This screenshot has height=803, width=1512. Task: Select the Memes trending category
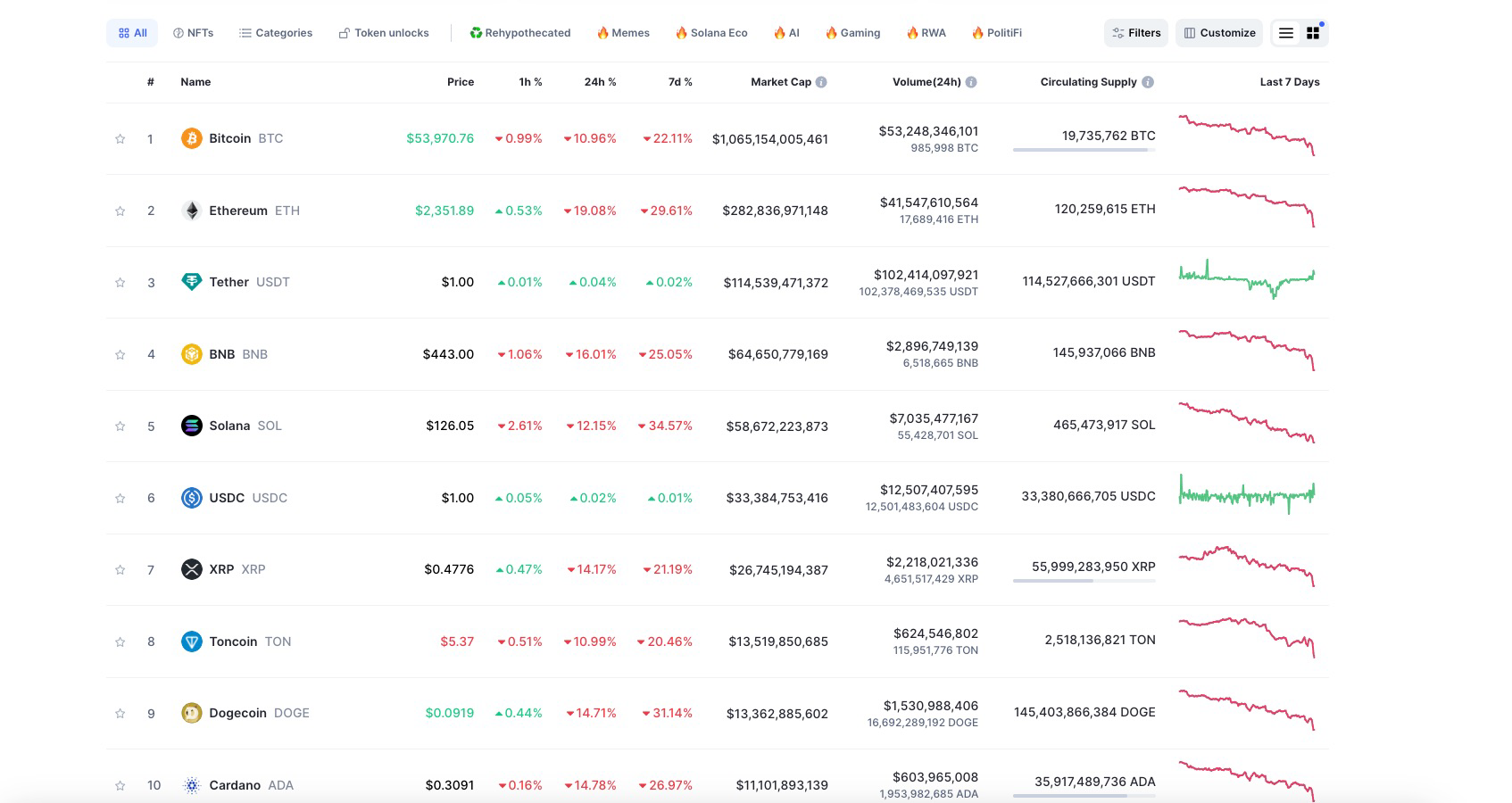point(623,33)
